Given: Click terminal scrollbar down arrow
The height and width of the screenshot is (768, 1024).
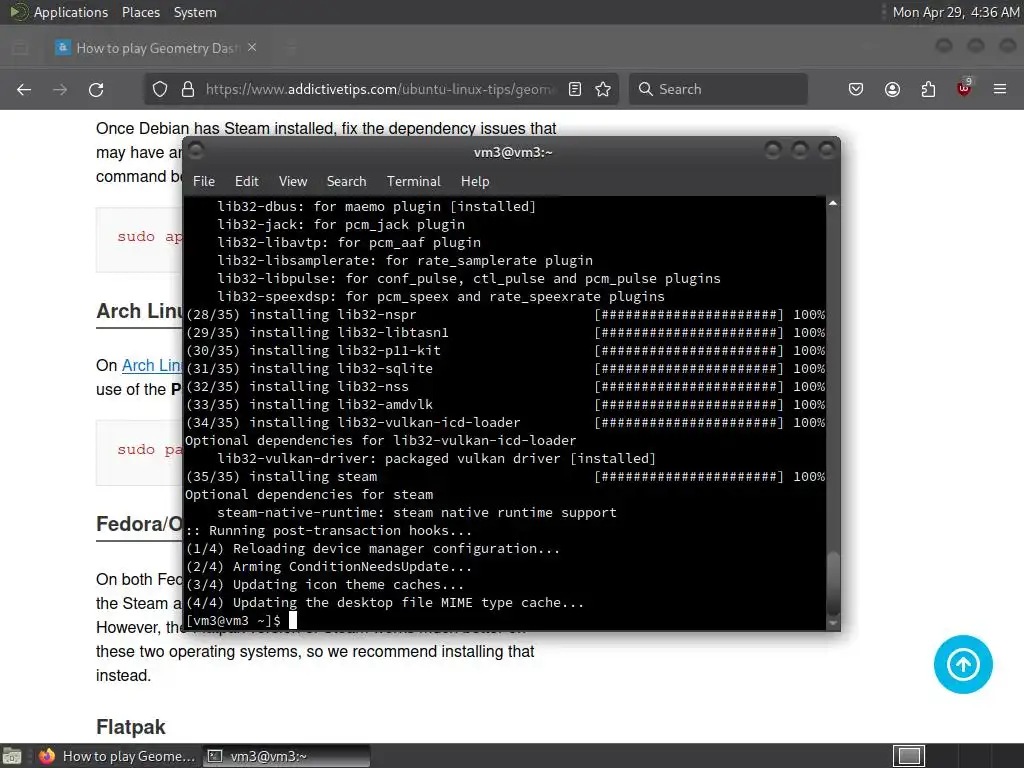Looking at the screenshot, I should (833, 623).
